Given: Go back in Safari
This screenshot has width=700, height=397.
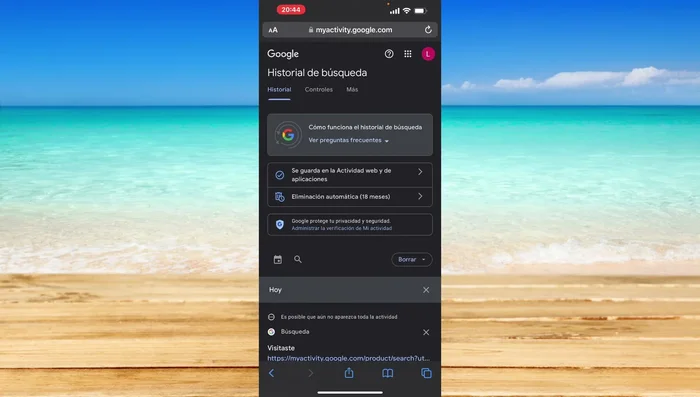Looking at the screenshot, I should click(271, 373).
